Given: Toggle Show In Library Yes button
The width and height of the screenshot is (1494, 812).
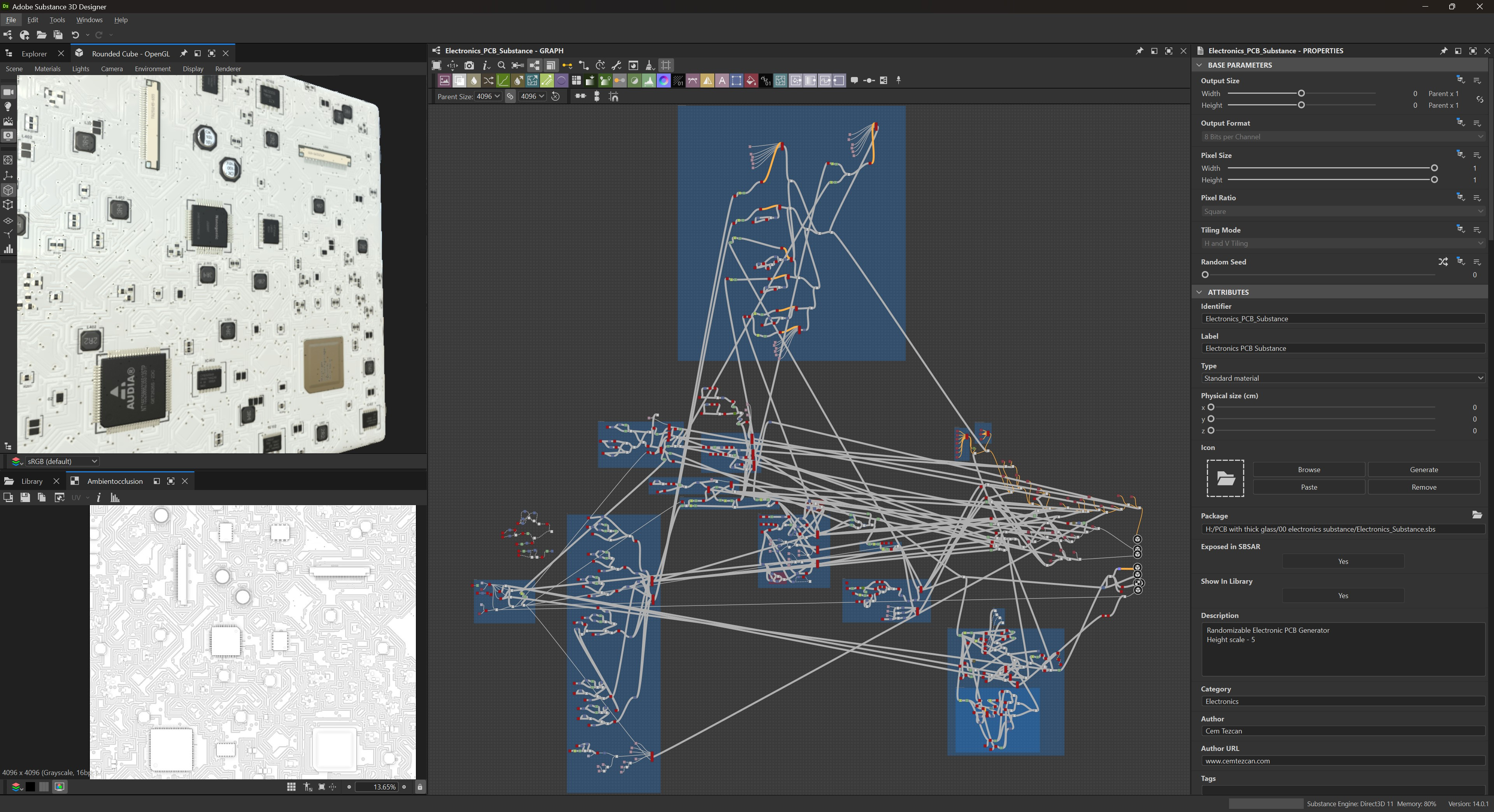Looking at the screenshot, I should [x=1343, y=596].
